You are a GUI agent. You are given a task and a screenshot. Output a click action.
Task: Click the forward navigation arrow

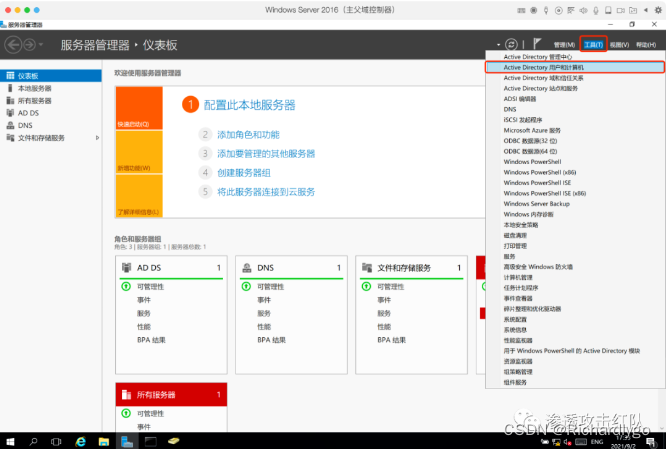coord(29,45)
